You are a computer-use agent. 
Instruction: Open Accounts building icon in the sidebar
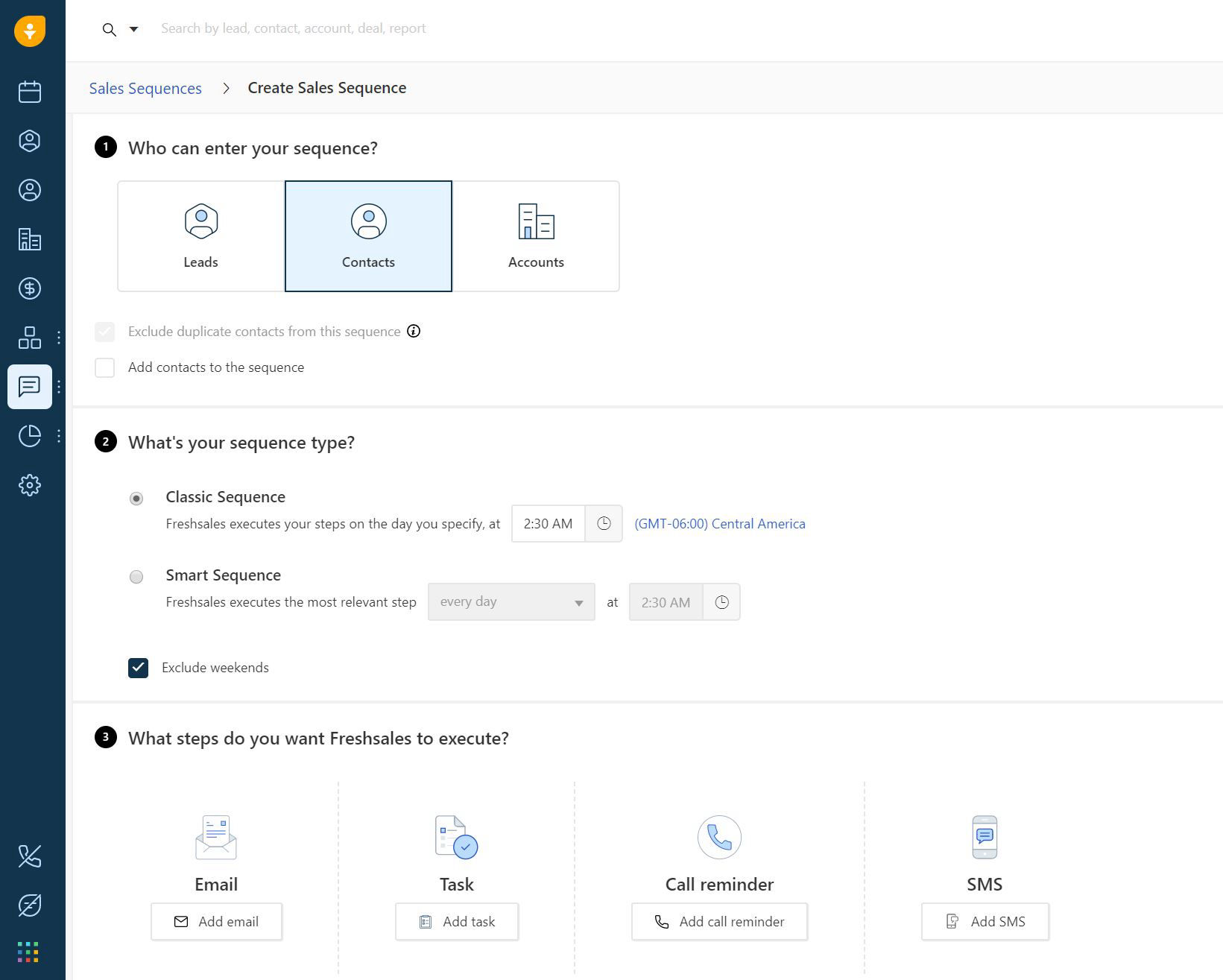[x=30, y=239]
